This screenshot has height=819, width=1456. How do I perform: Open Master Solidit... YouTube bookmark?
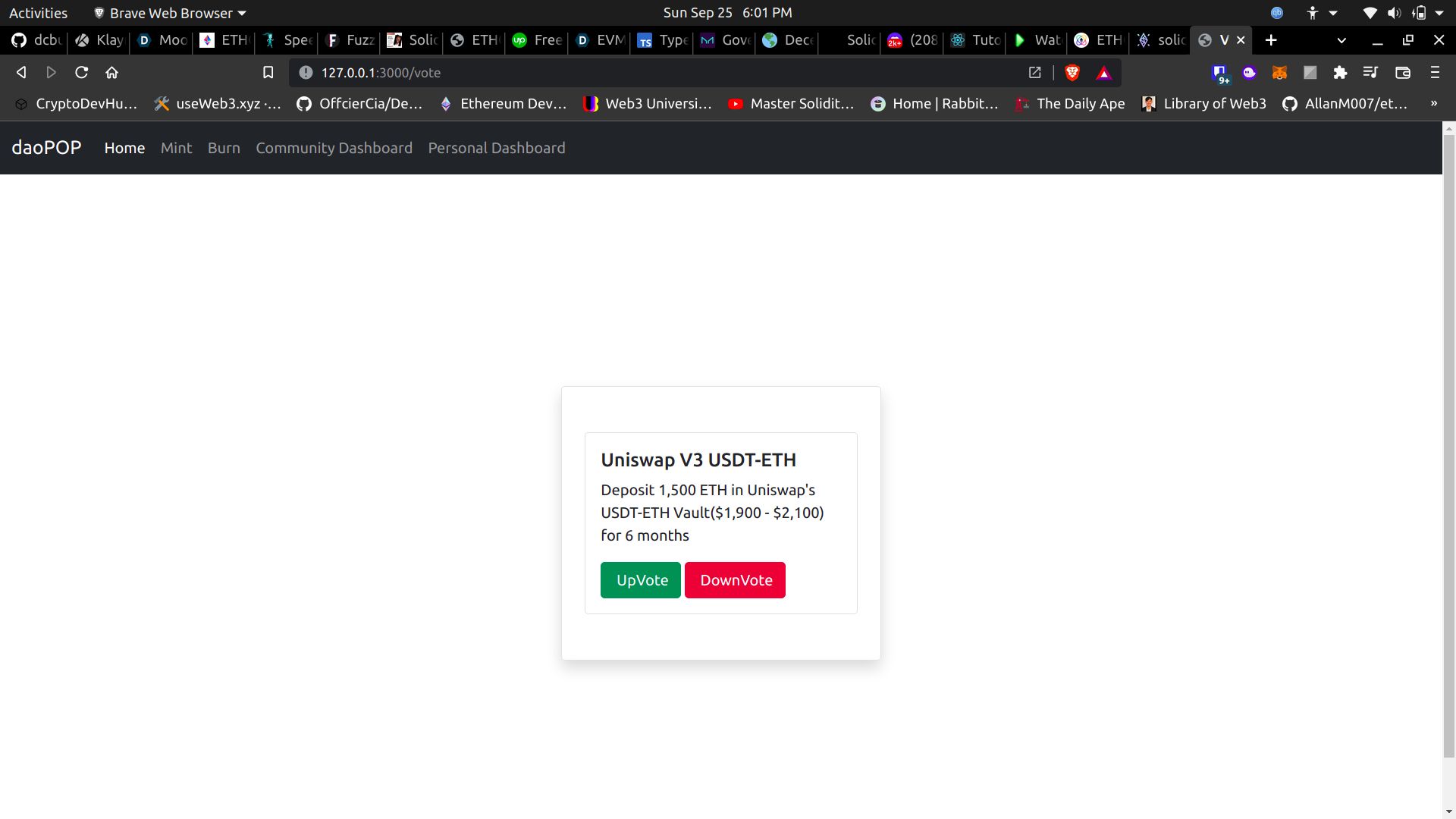coord(791,104)
